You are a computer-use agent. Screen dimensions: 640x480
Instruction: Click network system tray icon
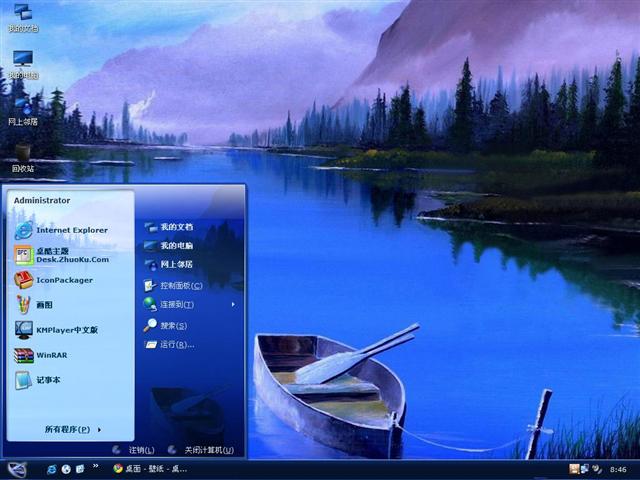(585, 469)
